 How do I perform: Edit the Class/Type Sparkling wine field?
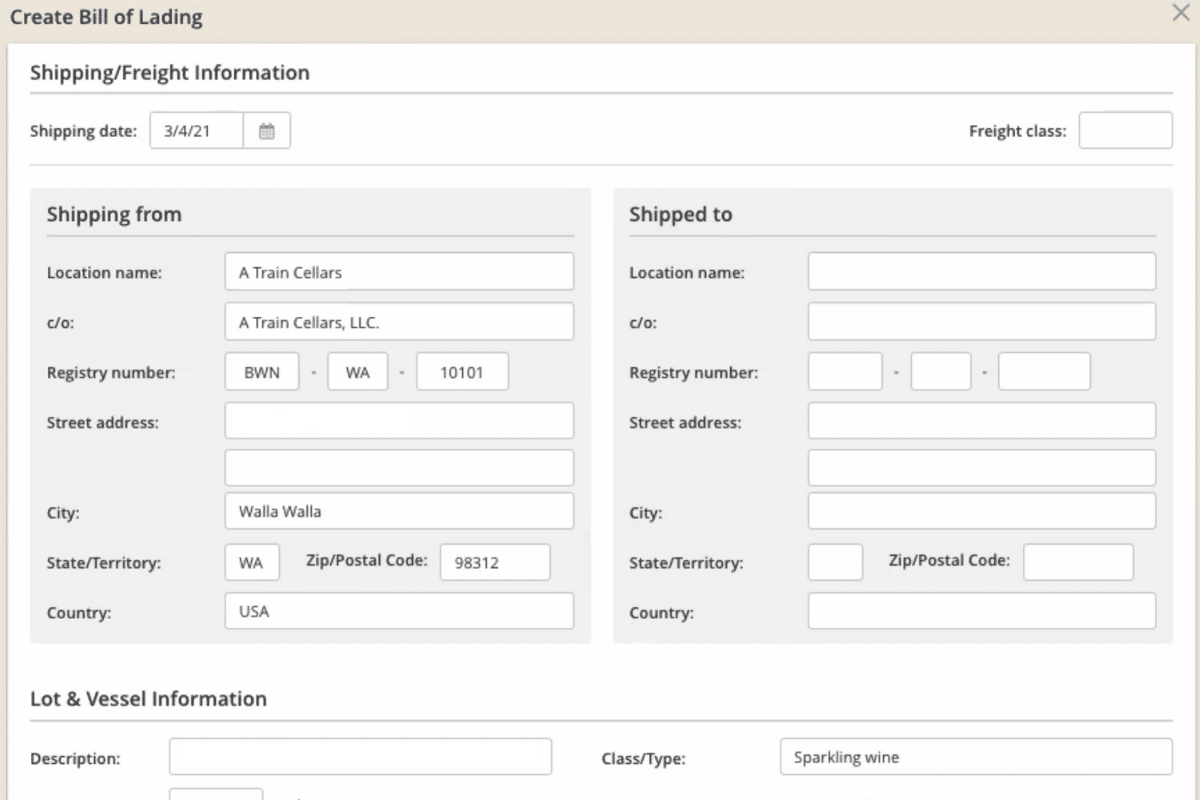[x=975, y=757]
